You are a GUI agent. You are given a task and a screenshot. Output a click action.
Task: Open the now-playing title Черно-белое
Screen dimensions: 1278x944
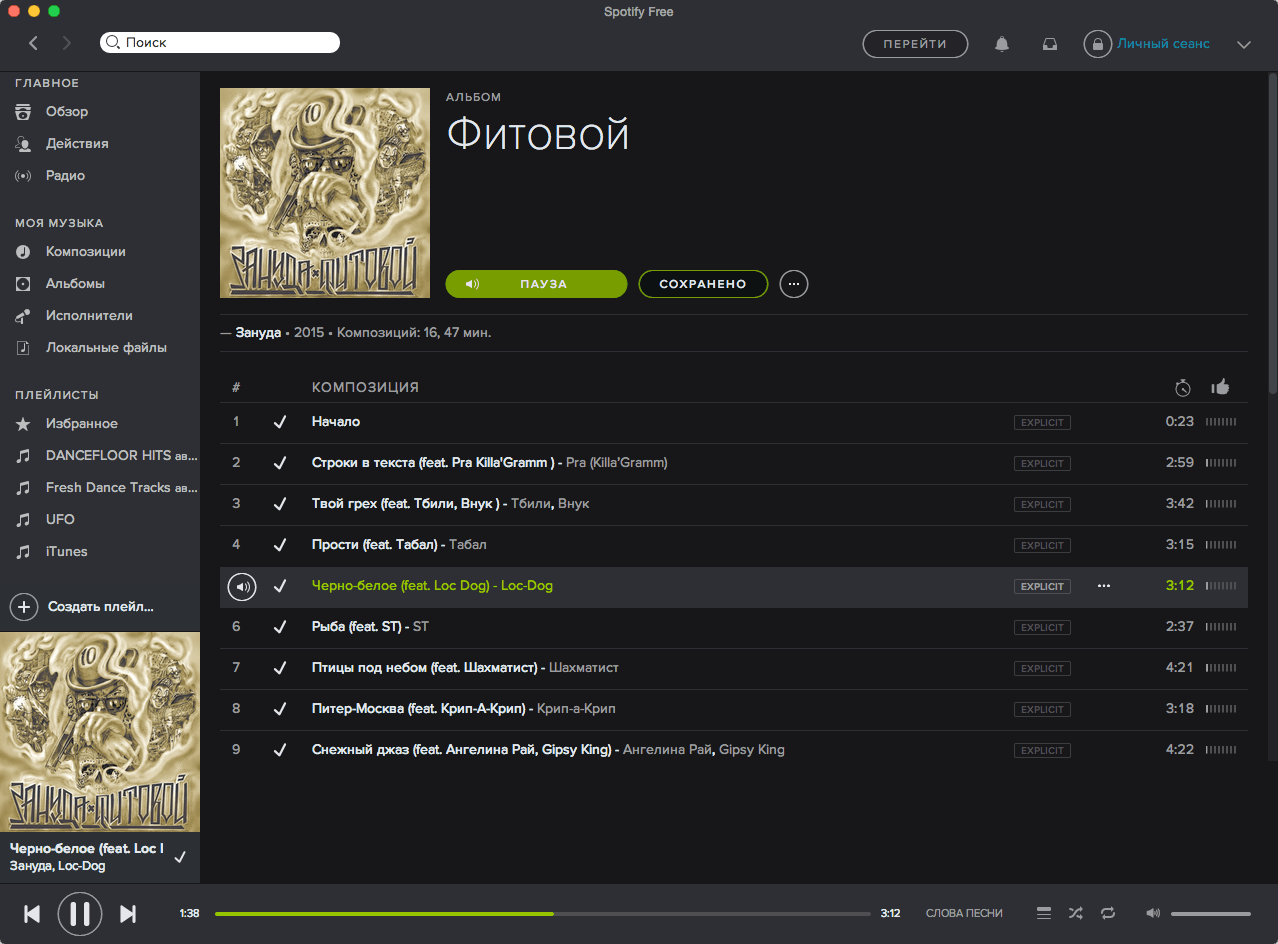pos(86,848)
